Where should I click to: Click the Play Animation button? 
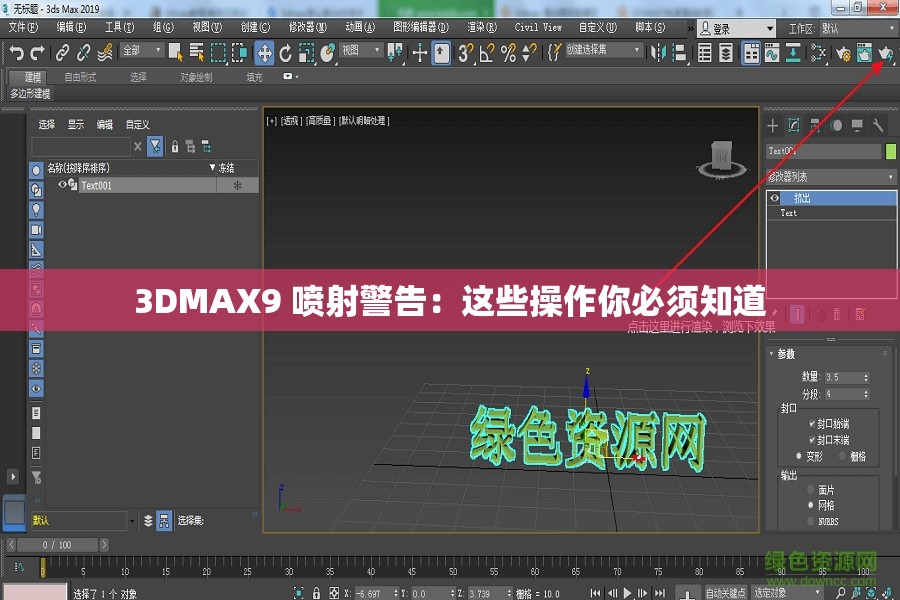click(x=627, y=593)
